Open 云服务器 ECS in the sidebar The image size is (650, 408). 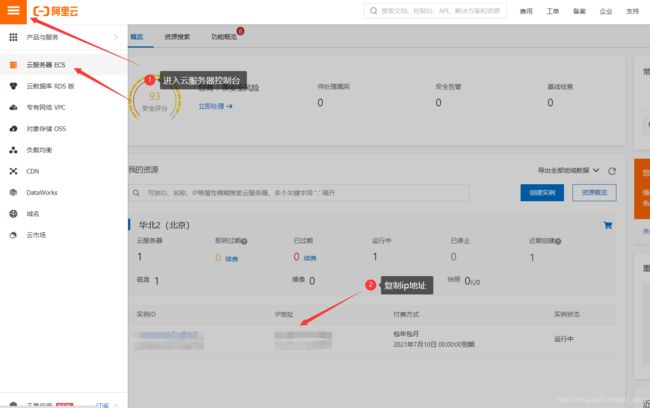click(x=63, y=65)
